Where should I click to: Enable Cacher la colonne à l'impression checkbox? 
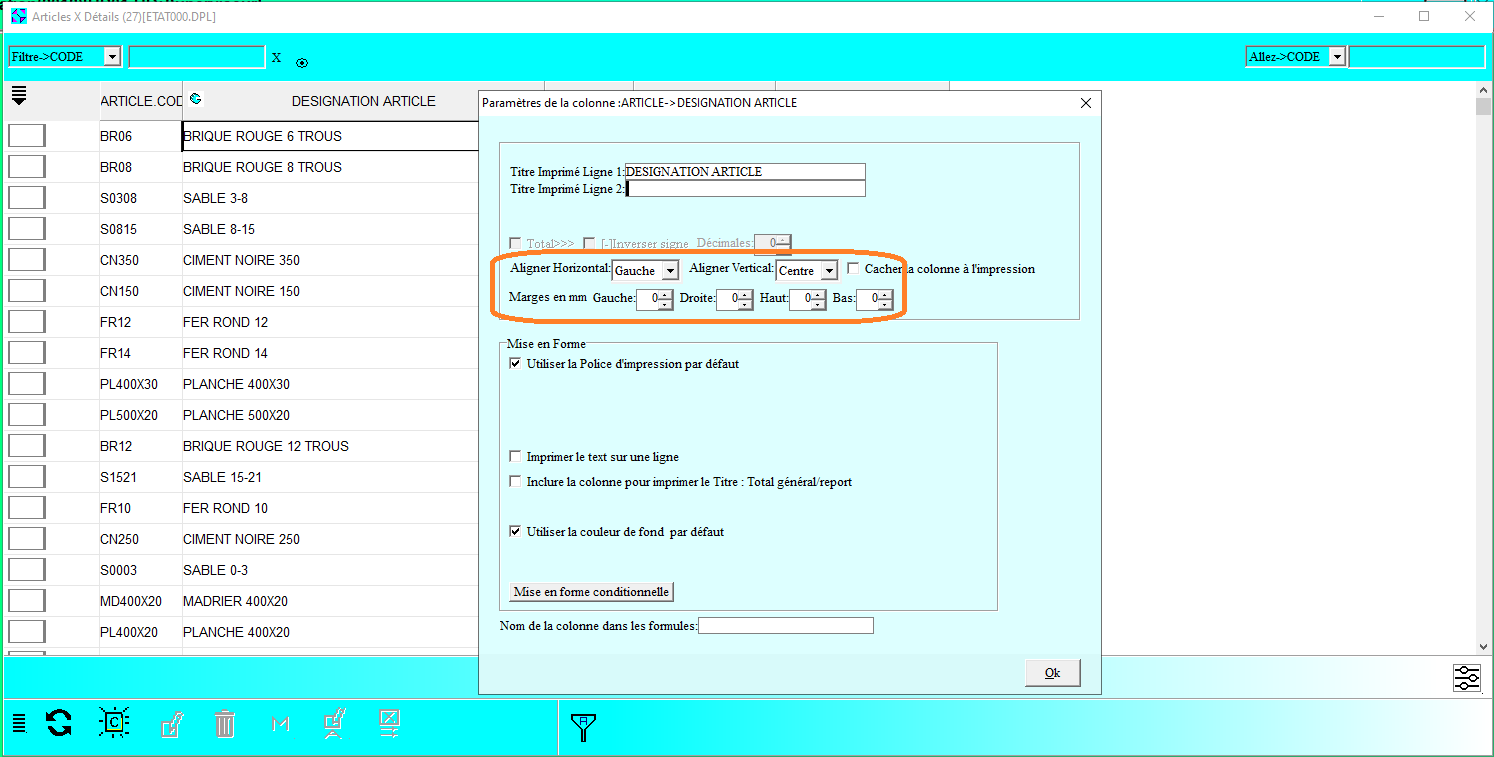point(853,269)
